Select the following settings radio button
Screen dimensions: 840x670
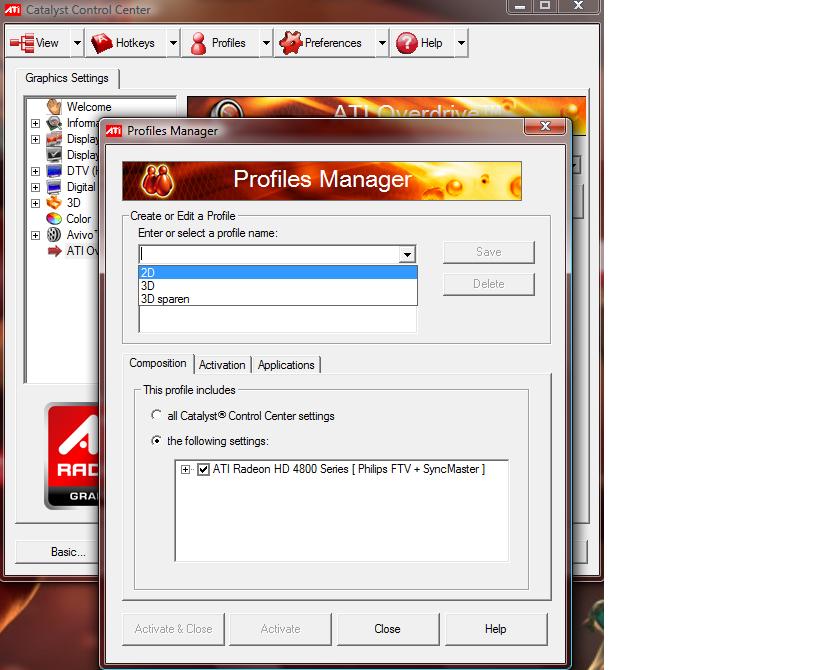tap(156, 440)
